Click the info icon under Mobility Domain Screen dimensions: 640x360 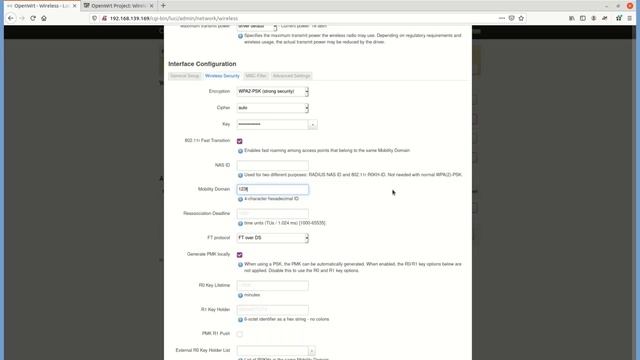(x=240, y=200)
